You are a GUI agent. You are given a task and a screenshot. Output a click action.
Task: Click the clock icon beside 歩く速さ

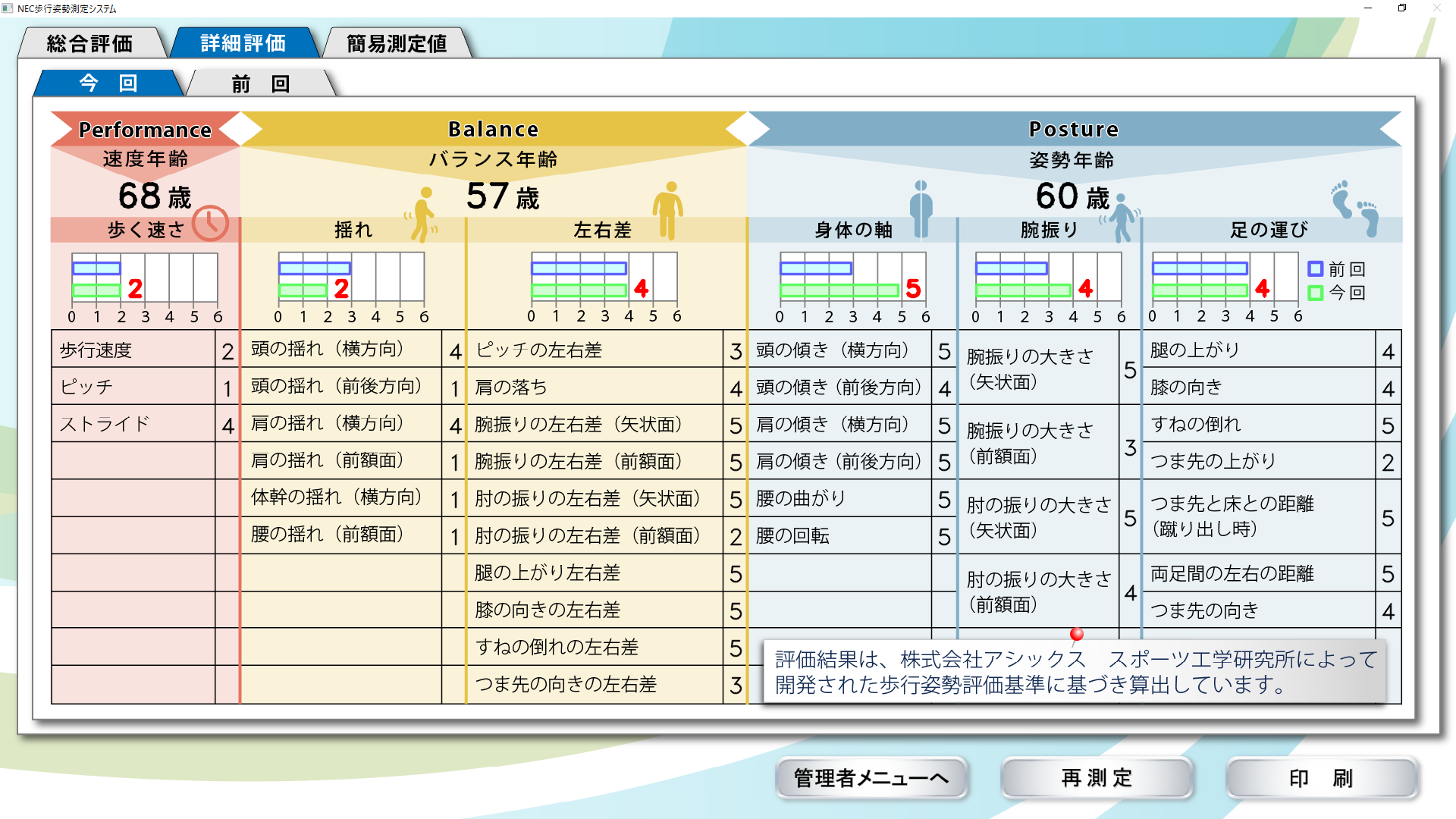point(210,224)
